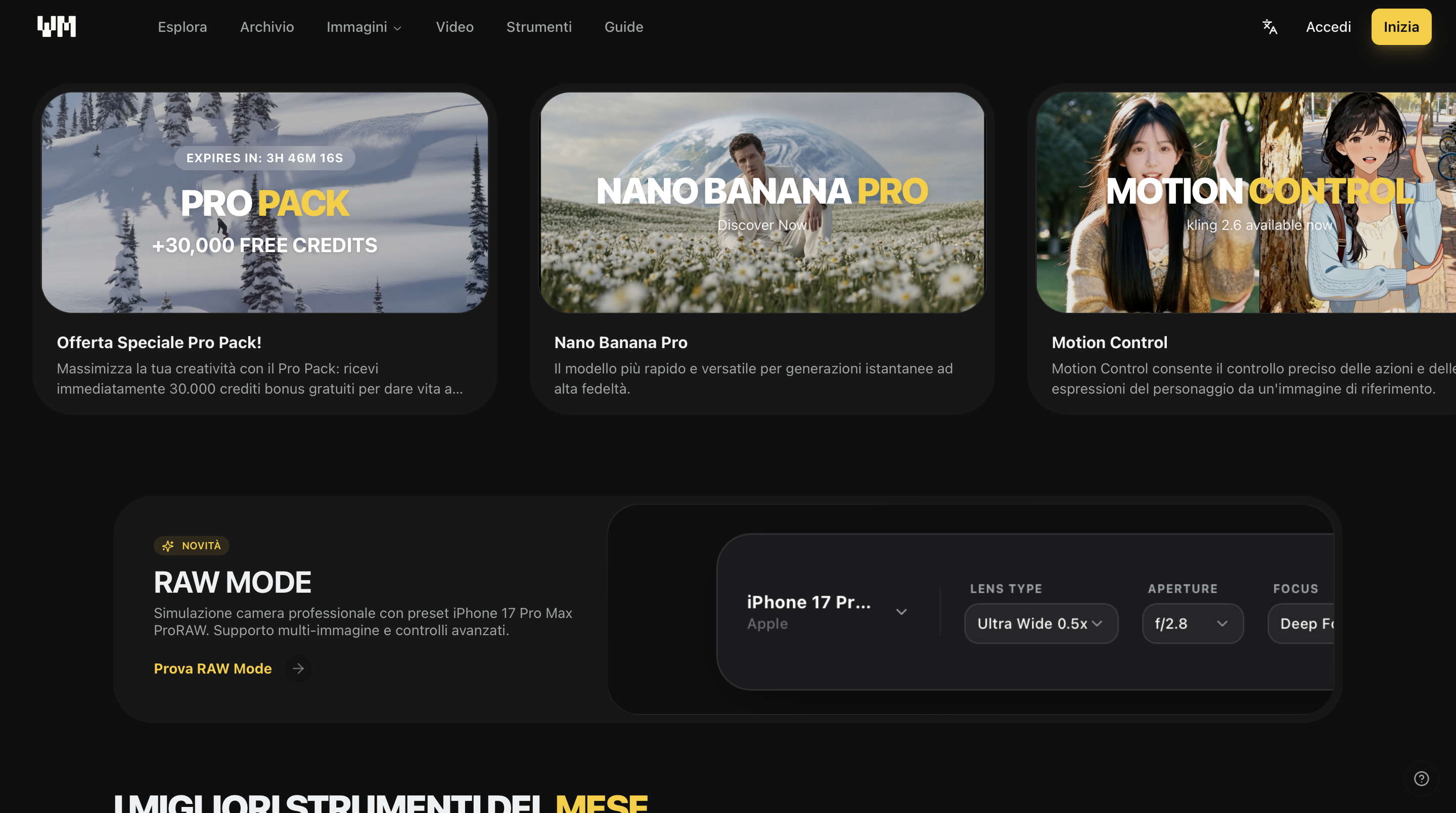
Task: Click the WM logo in the top left
Action: (57, 26)
